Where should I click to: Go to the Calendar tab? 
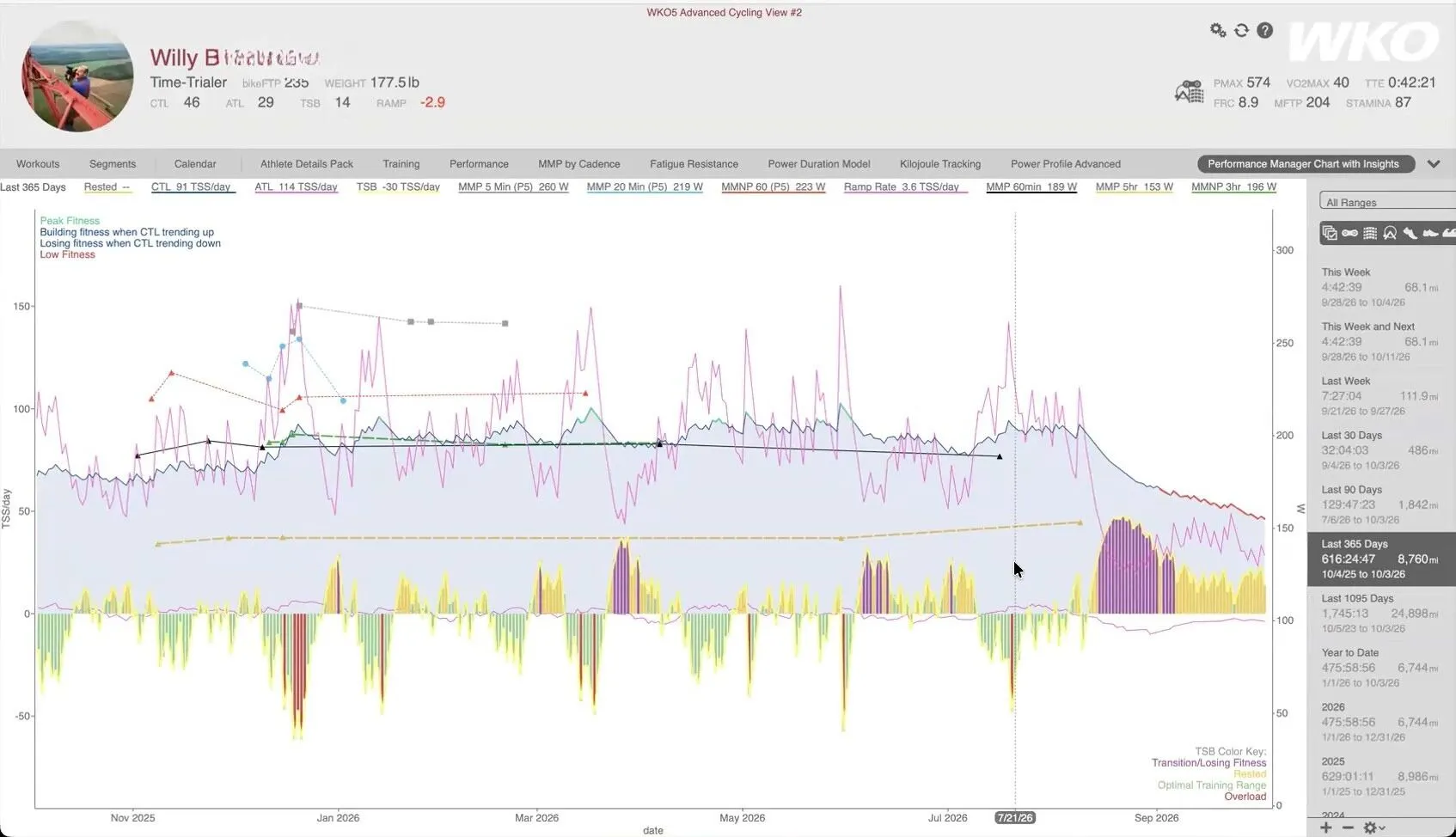(x=195, y=164)
